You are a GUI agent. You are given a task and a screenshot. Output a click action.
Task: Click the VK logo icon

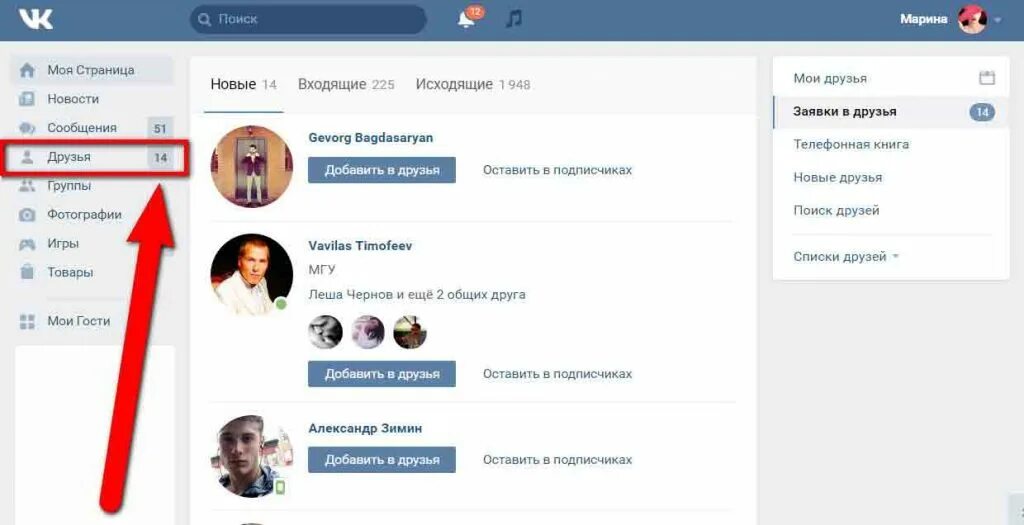[x=36, y=19]
